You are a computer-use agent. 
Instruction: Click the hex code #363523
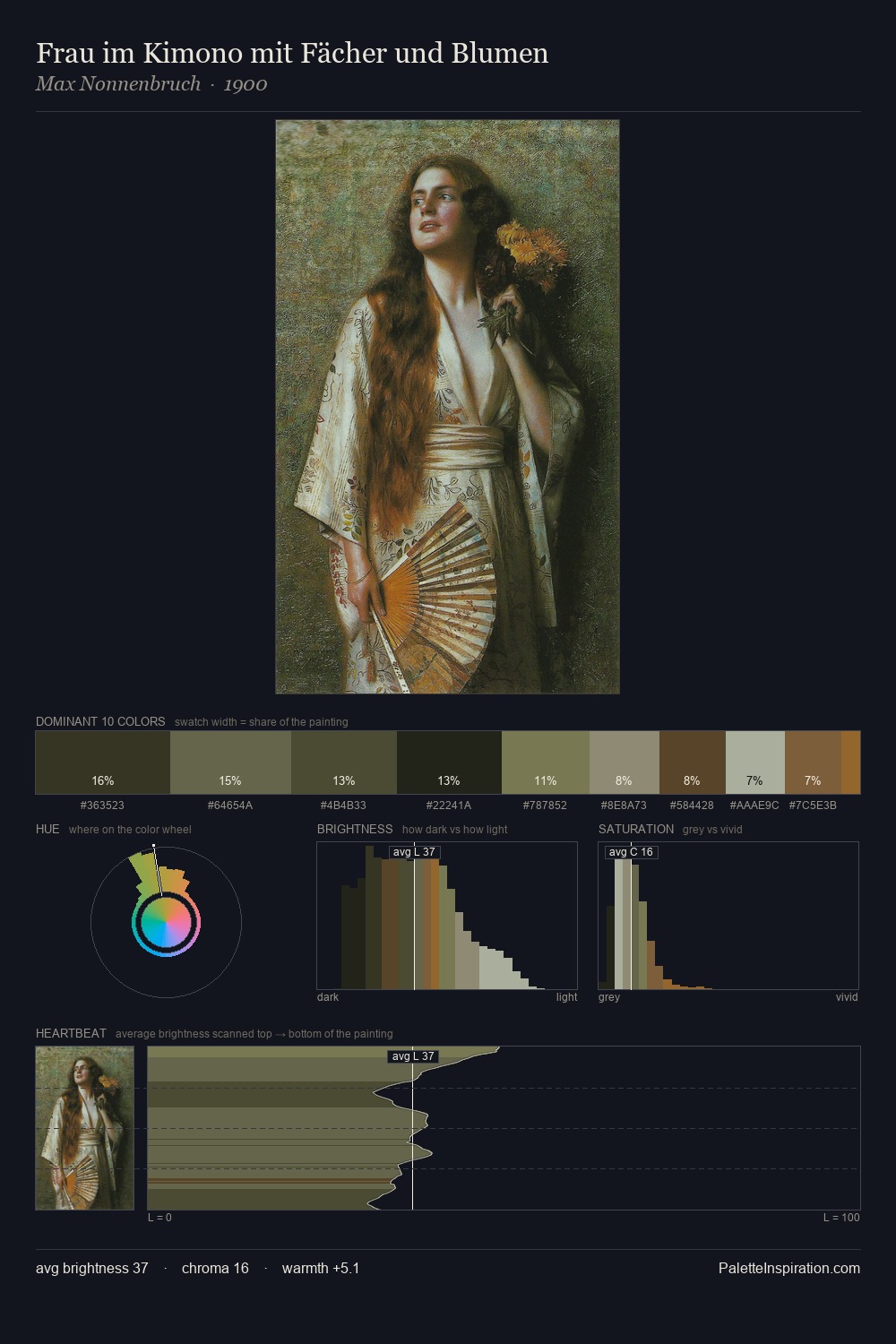tap(102, 806)
